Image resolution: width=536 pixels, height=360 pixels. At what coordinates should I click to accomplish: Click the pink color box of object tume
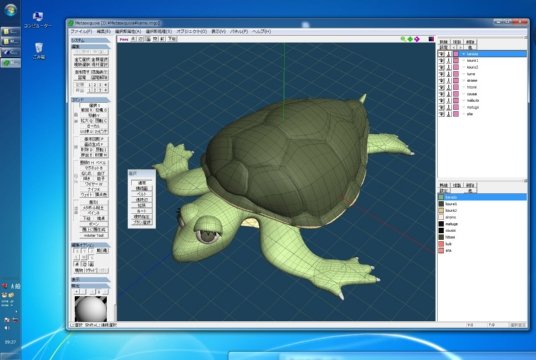[456, 74]
